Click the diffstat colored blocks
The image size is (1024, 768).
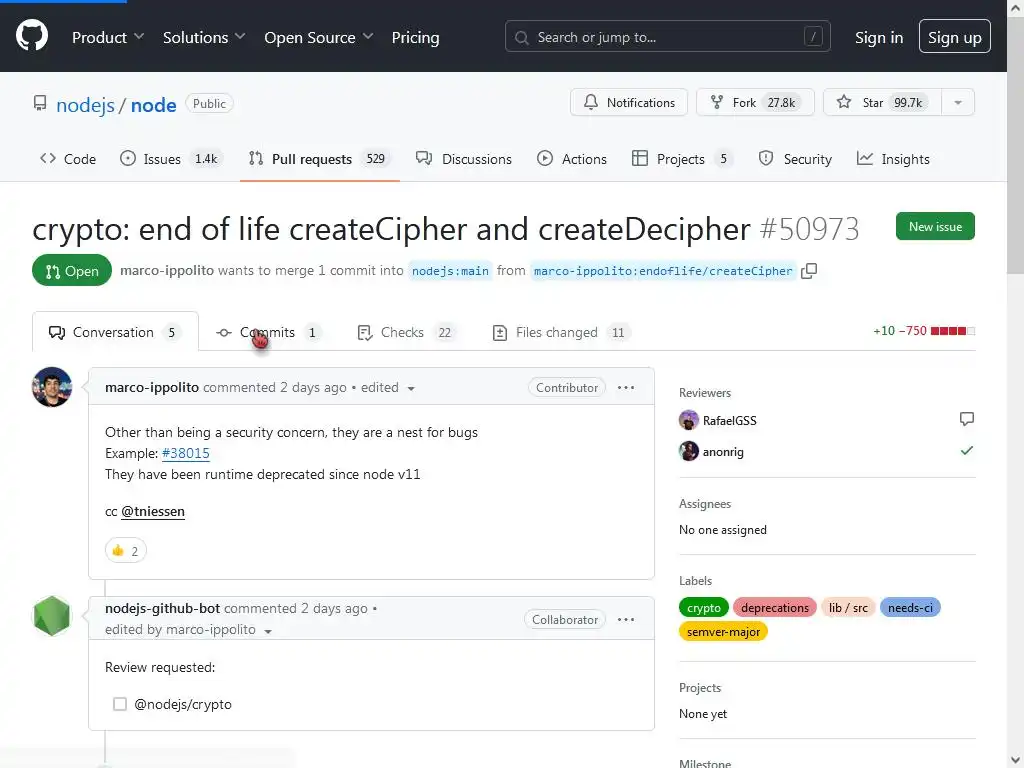(x=952, y=331)
